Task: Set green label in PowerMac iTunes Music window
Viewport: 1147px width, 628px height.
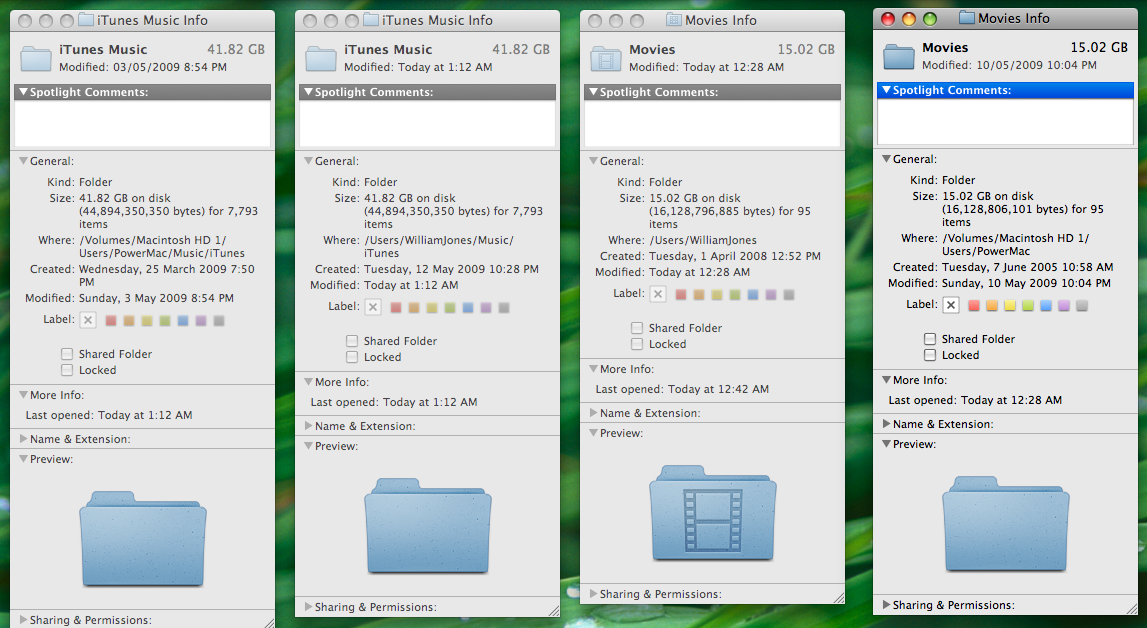Action: coord(165,321)
